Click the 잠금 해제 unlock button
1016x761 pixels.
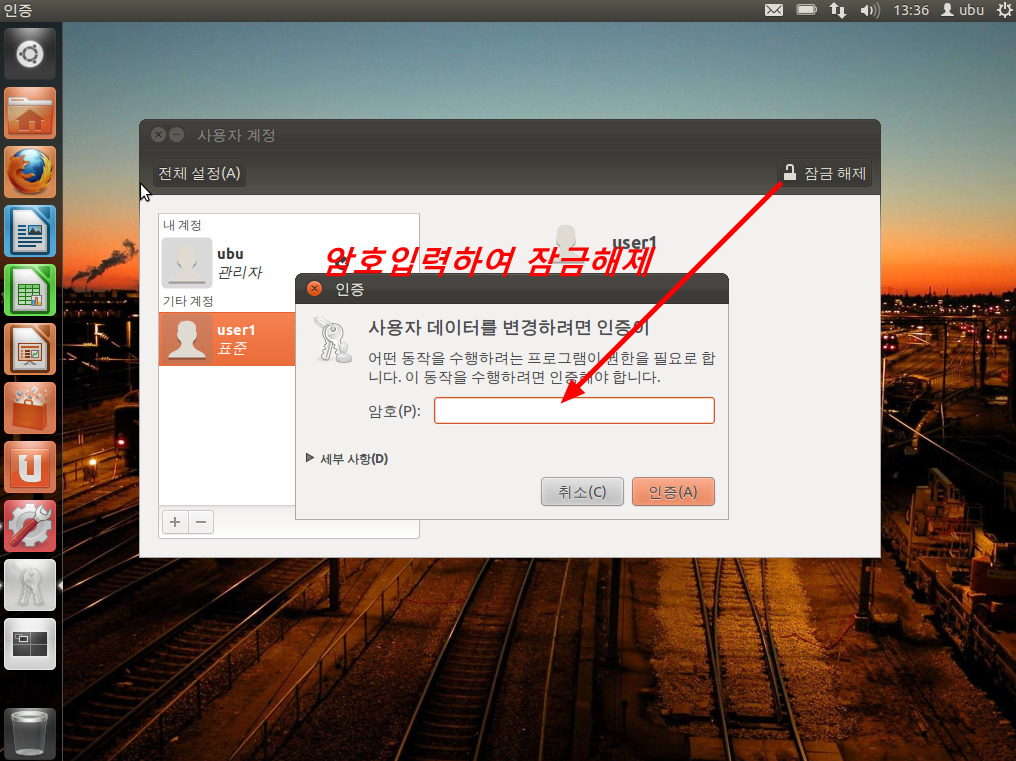[x=825, y=173]
